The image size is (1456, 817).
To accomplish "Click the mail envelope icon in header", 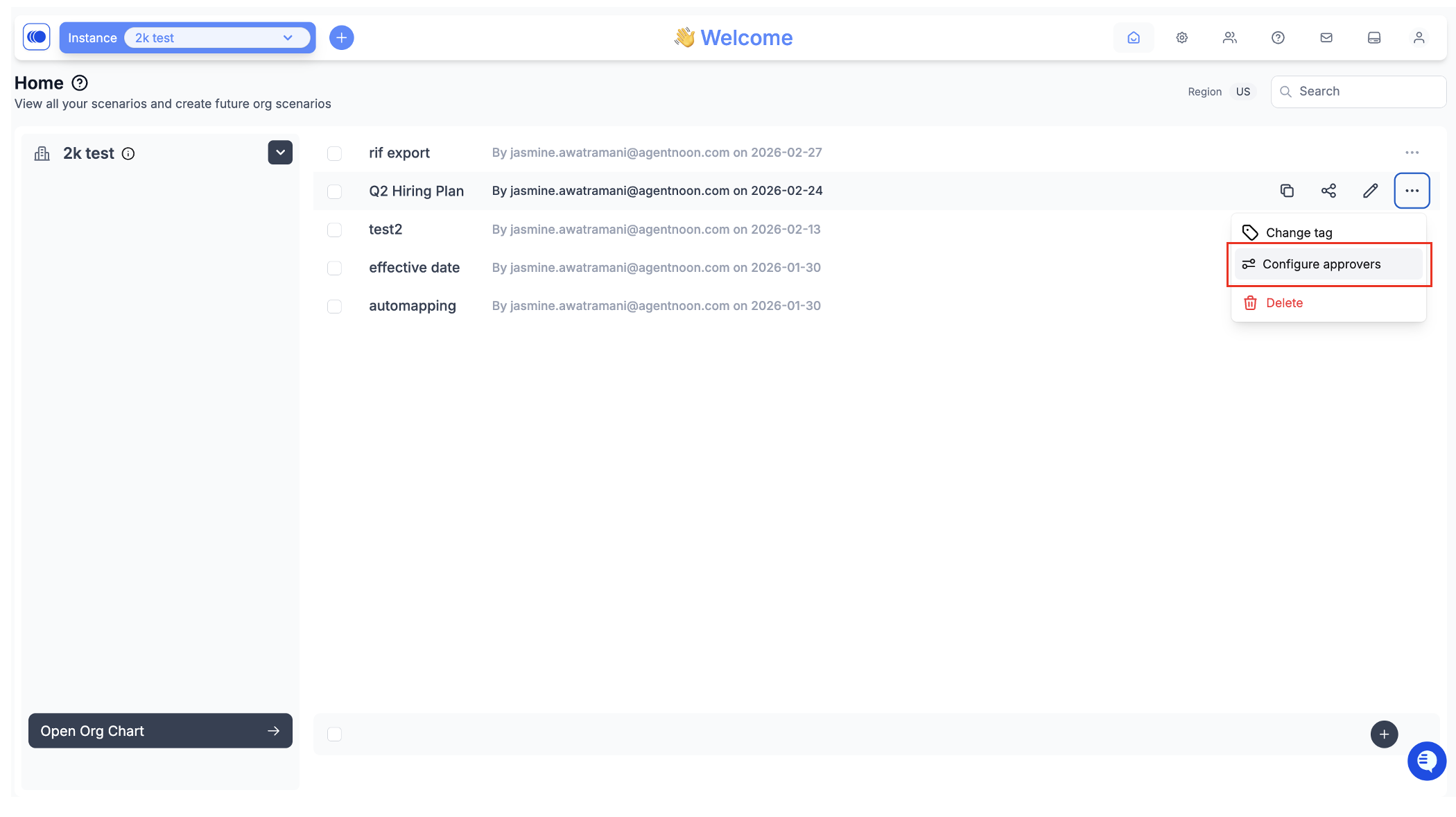I will tap(1326, 37).
